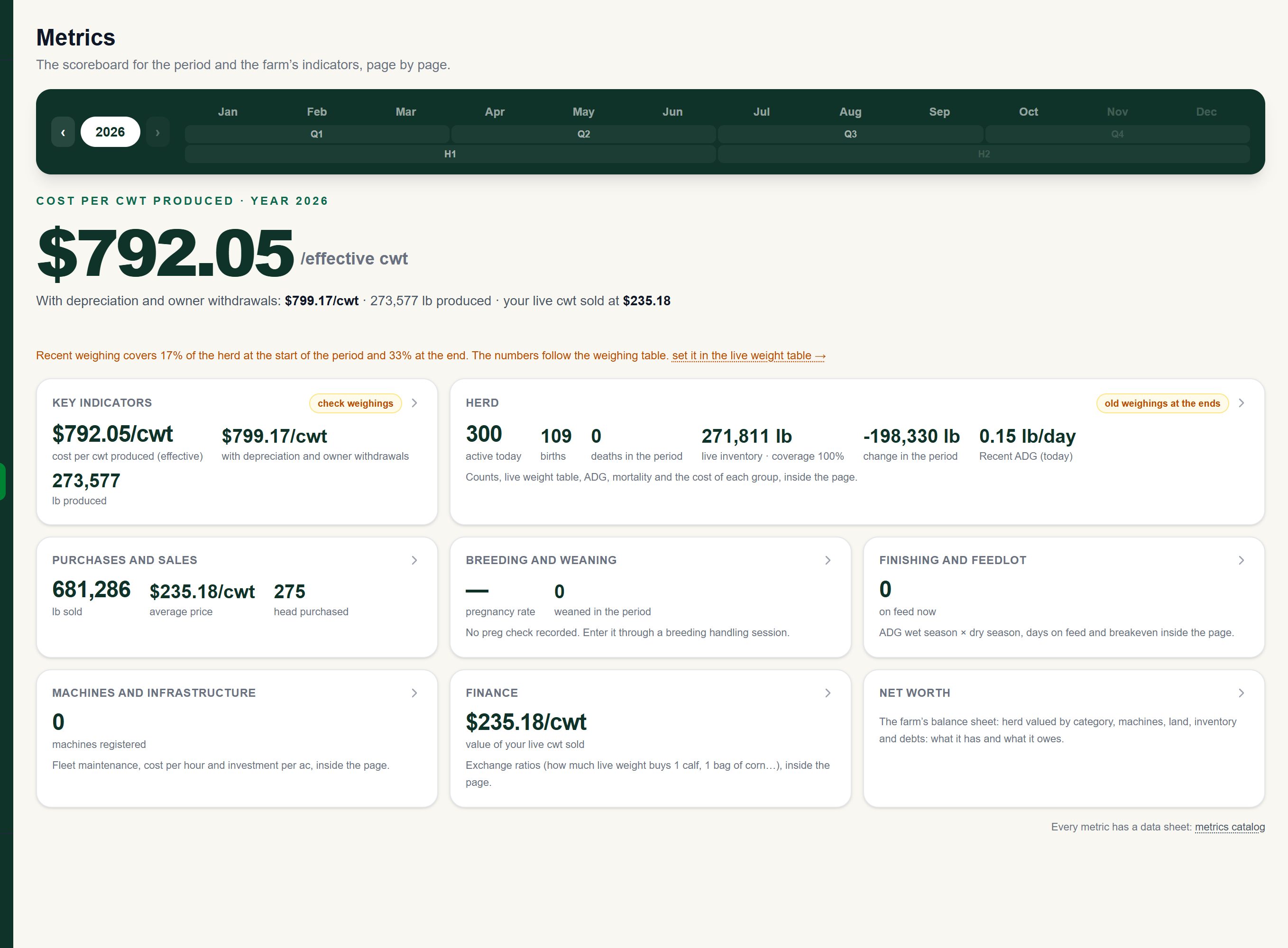1288x948 pixels.
Task: Click the 0.15 lb/day ADG value
Action: (x=1027, y=436)
